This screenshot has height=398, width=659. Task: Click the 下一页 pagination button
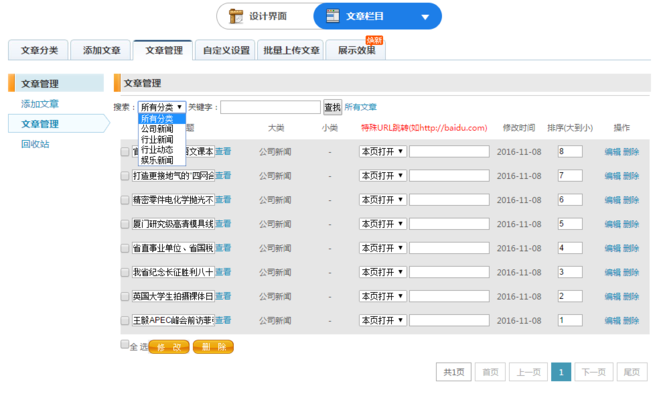tap(594, 372)
